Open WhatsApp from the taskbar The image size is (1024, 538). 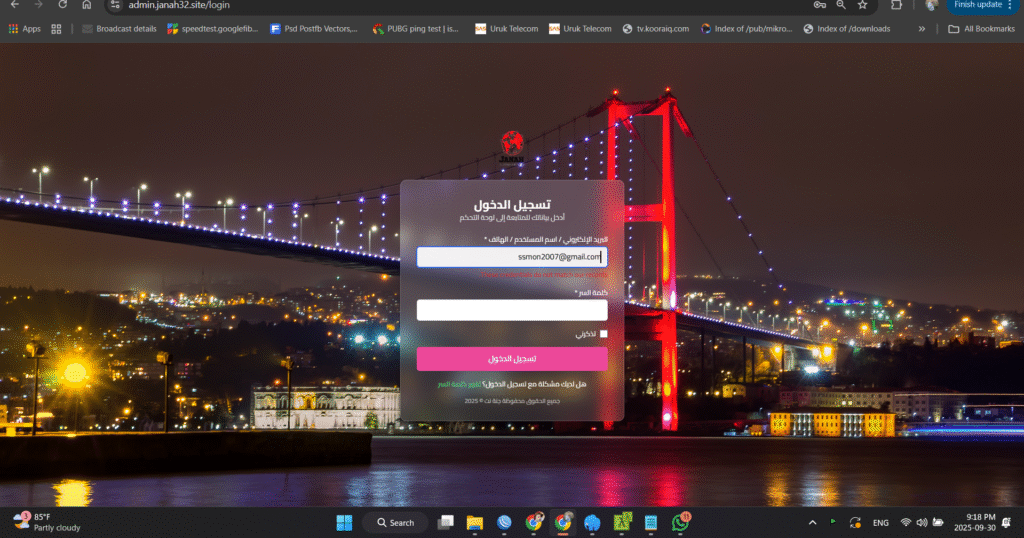681,522
